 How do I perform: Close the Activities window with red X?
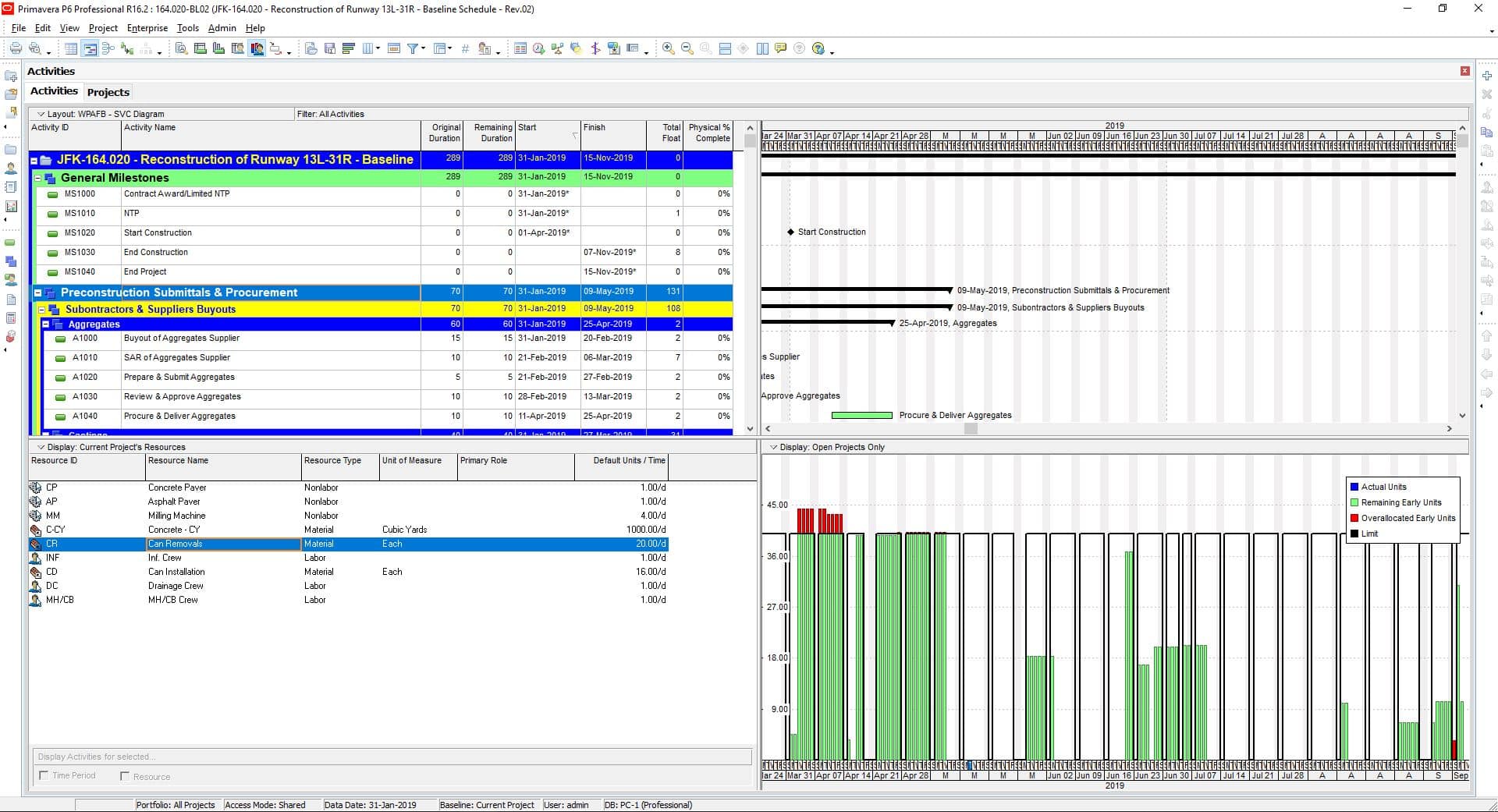coord(1464,71)
